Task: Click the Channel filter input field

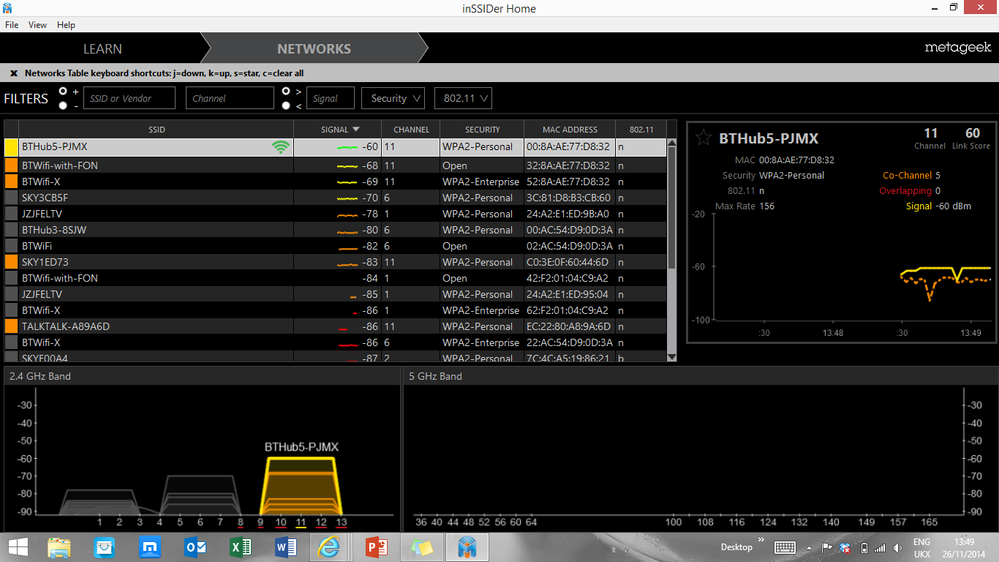Action: coord(229,98)
